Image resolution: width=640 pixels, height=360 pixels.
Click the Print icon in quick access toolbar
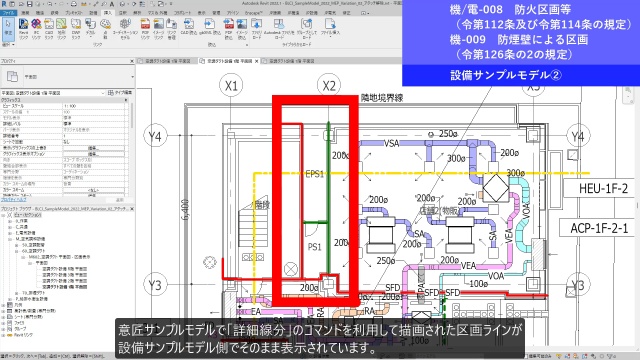click(74, 4)
